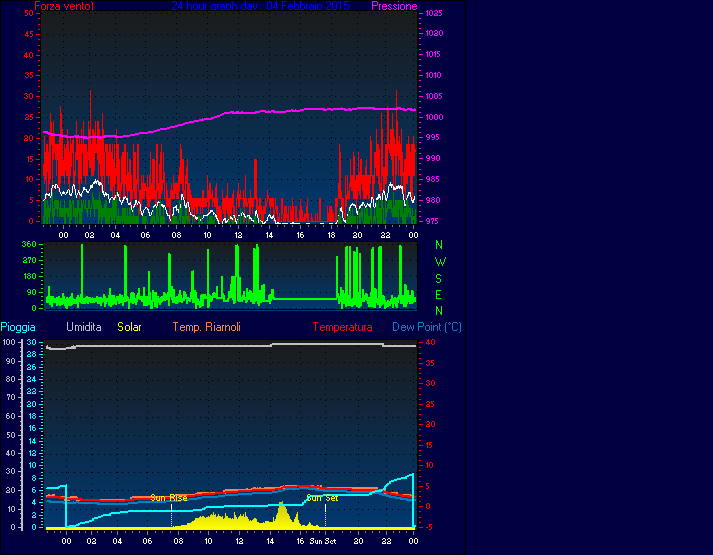Click the 1025 value on pressure axis
This screenshot has width=713, height=555.
point(434,14)
